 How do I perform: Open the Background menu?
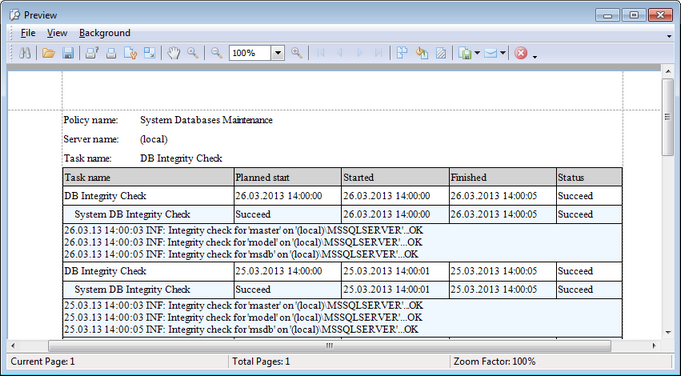click(x=105, y=33)
